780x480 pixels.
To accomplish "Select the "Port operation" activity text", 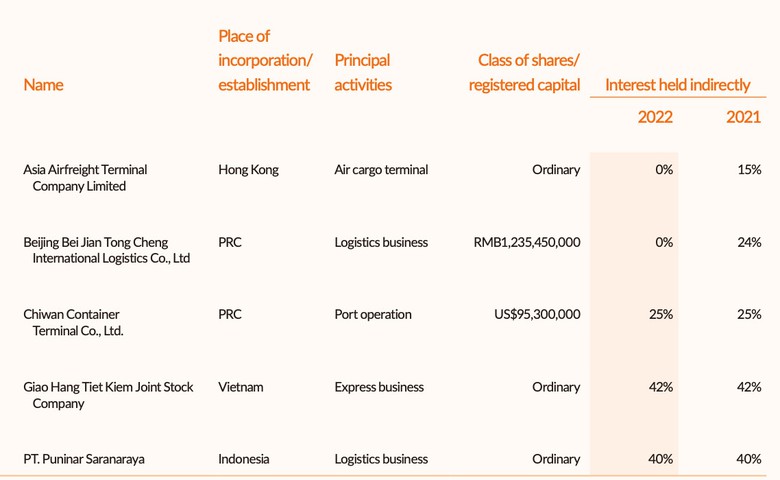I will coord(373,314).
